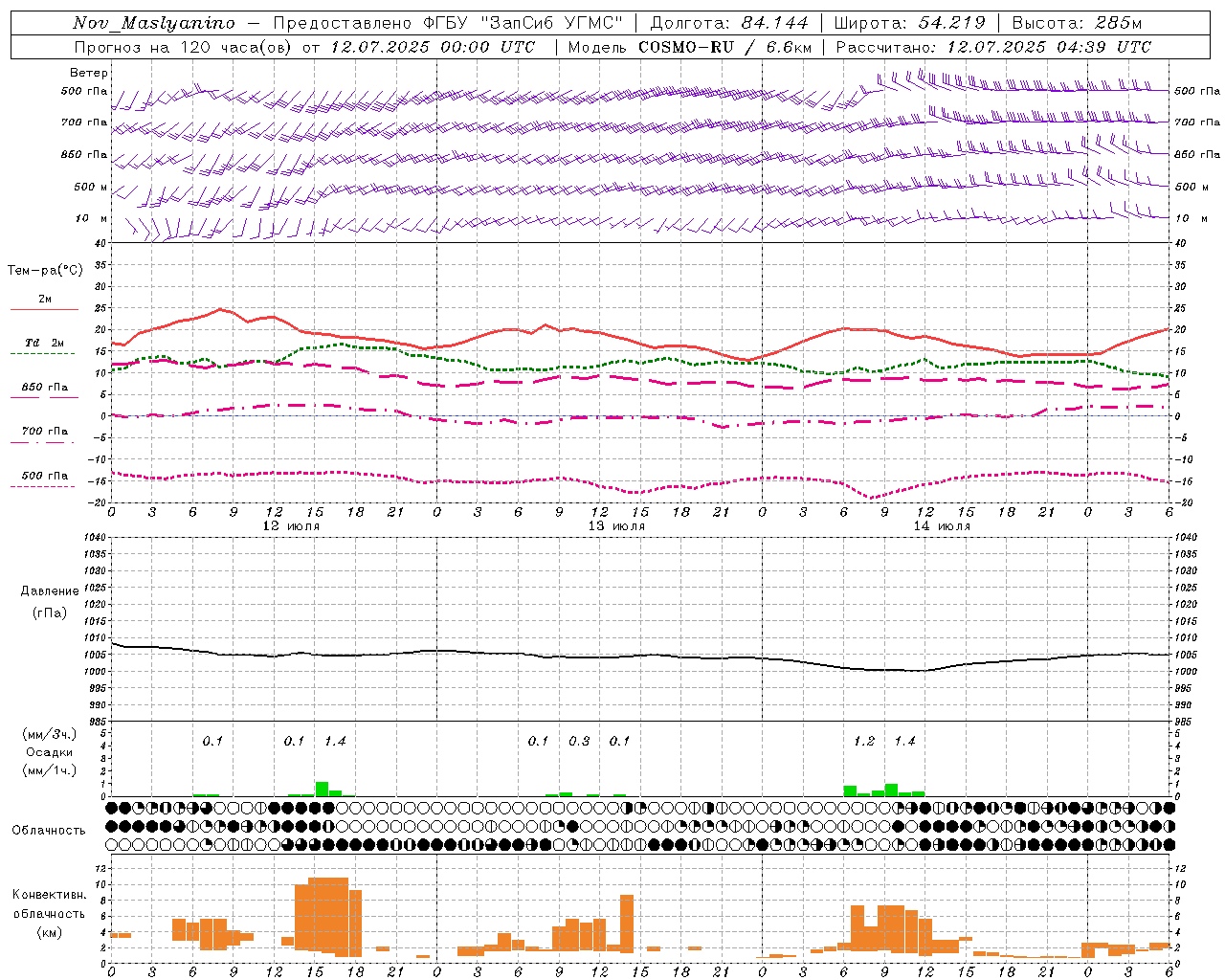Screen dimensions: 1225x980
Task: Click the (мм/1ч.) precipitation unit label
Action: tap(49, 770)
